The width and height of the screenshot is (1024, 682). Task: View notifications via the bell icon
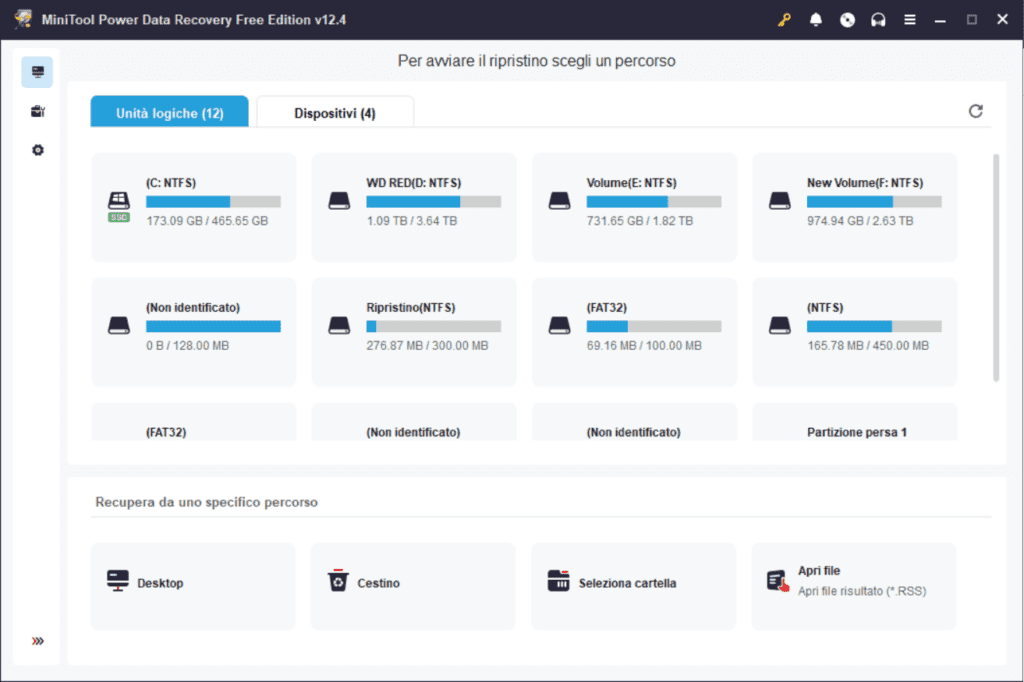815,19
